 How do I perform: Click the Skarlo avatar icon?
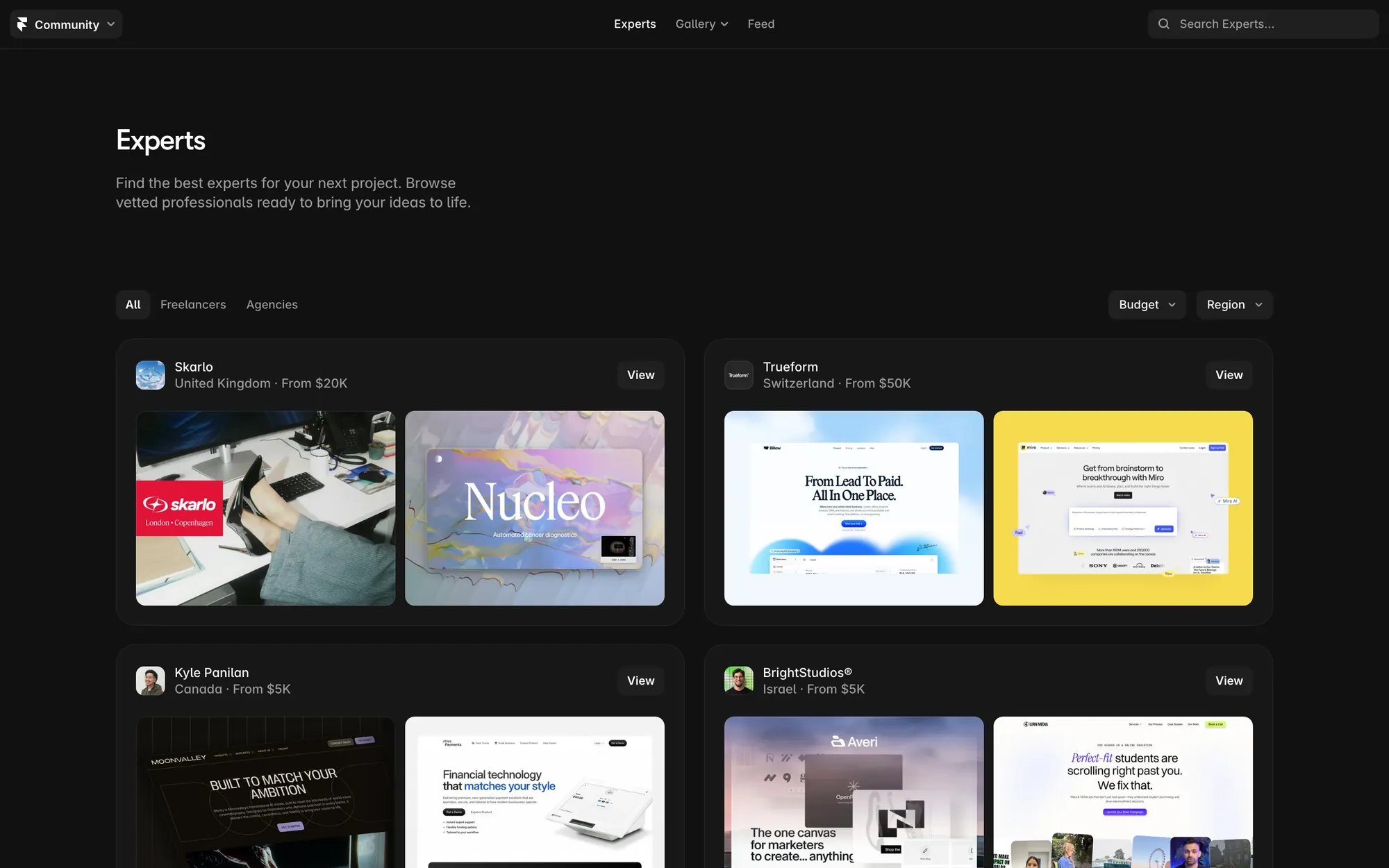tap(151, 375)
